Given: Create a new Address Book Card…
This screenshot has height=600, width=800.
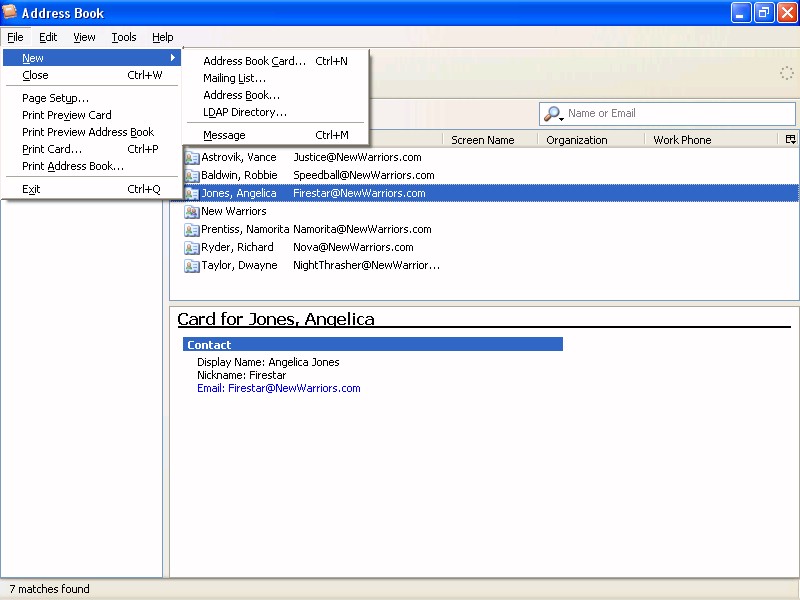Looking at the screenshot, I should (x=276, y=61).
